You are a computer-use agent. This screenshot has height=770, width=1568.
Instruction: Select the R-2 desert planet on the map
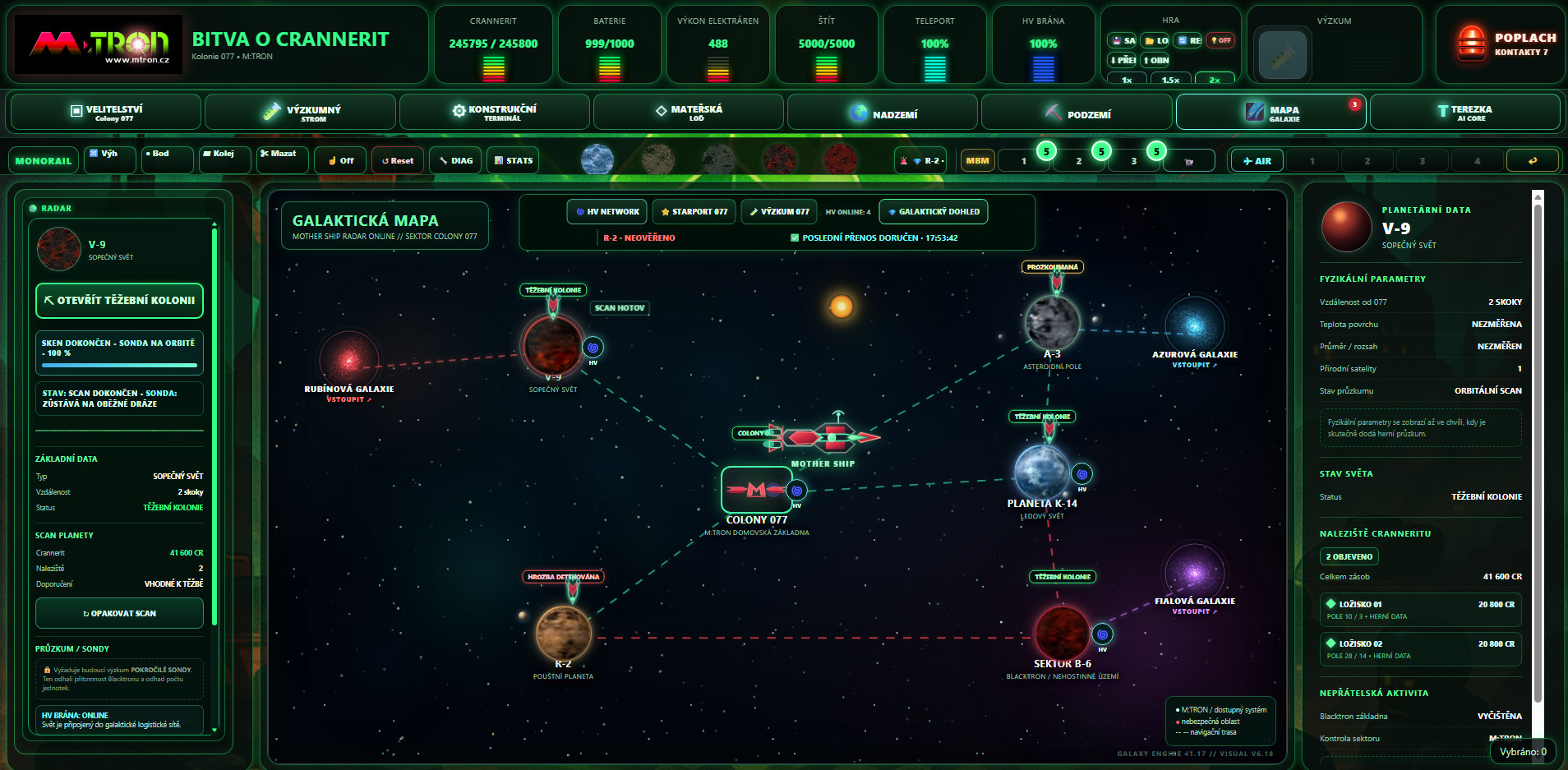pos(563,634)
